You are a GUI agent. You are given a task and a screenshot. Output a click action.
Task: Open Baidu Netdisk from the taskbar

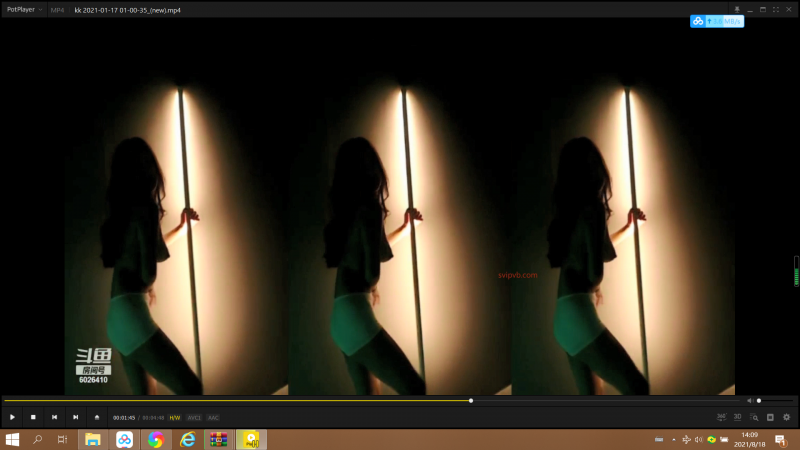(x=124, y=439)
